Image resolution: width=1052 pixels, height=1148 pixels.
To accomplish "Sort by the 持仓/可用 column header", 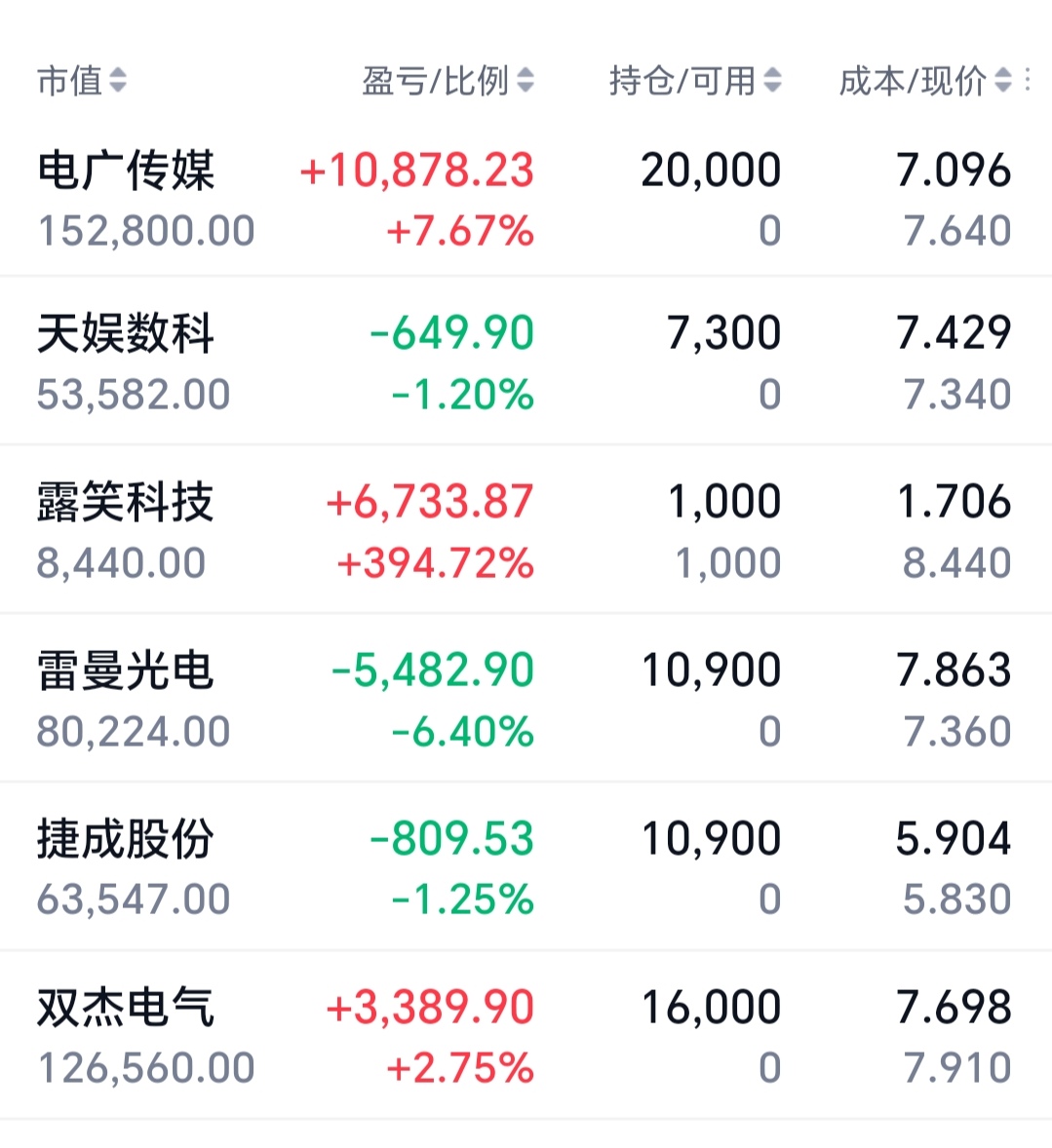I will pos(682,80).
